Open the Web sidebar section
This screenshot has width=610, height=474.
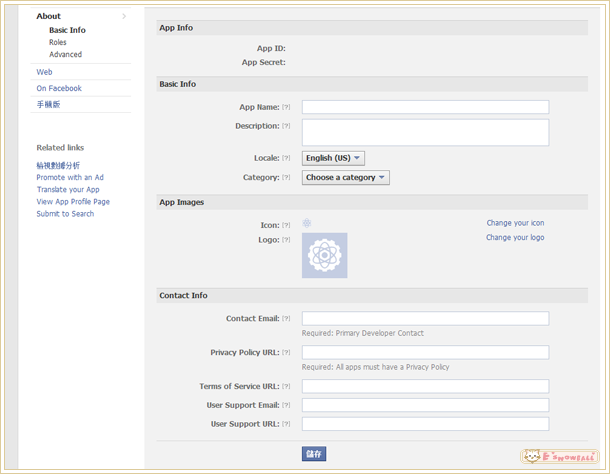[x=44, y=72]
